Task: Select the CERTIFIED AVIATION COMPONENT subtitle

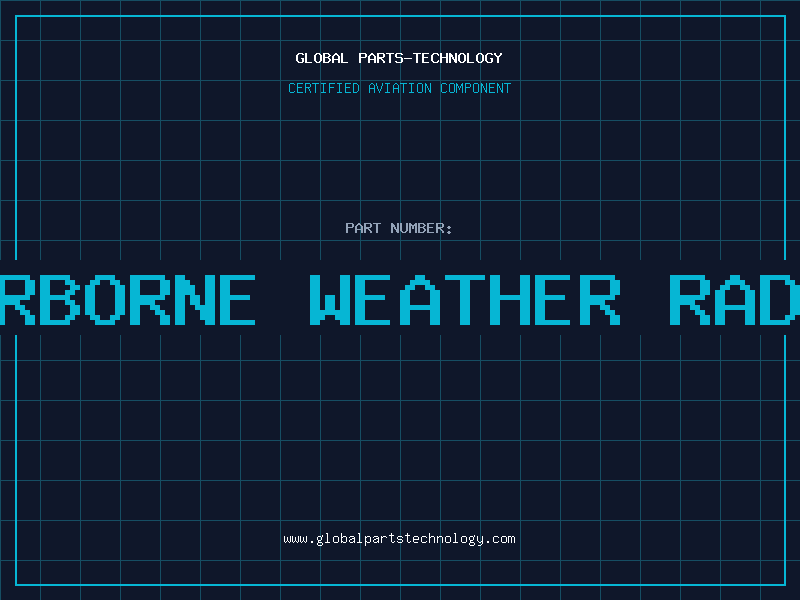Action: click(x=399, y=88)
